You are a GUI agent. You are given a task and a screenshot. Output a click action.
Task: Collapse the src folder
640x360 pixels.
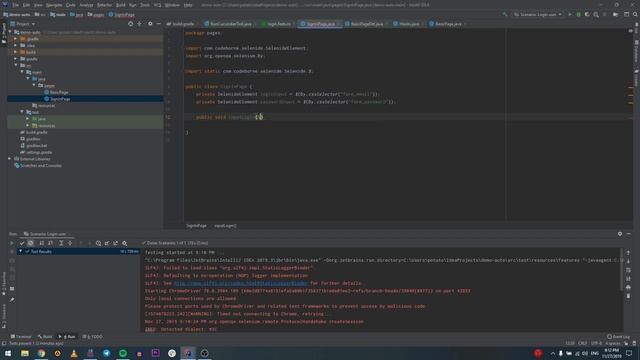pos(16,65)
